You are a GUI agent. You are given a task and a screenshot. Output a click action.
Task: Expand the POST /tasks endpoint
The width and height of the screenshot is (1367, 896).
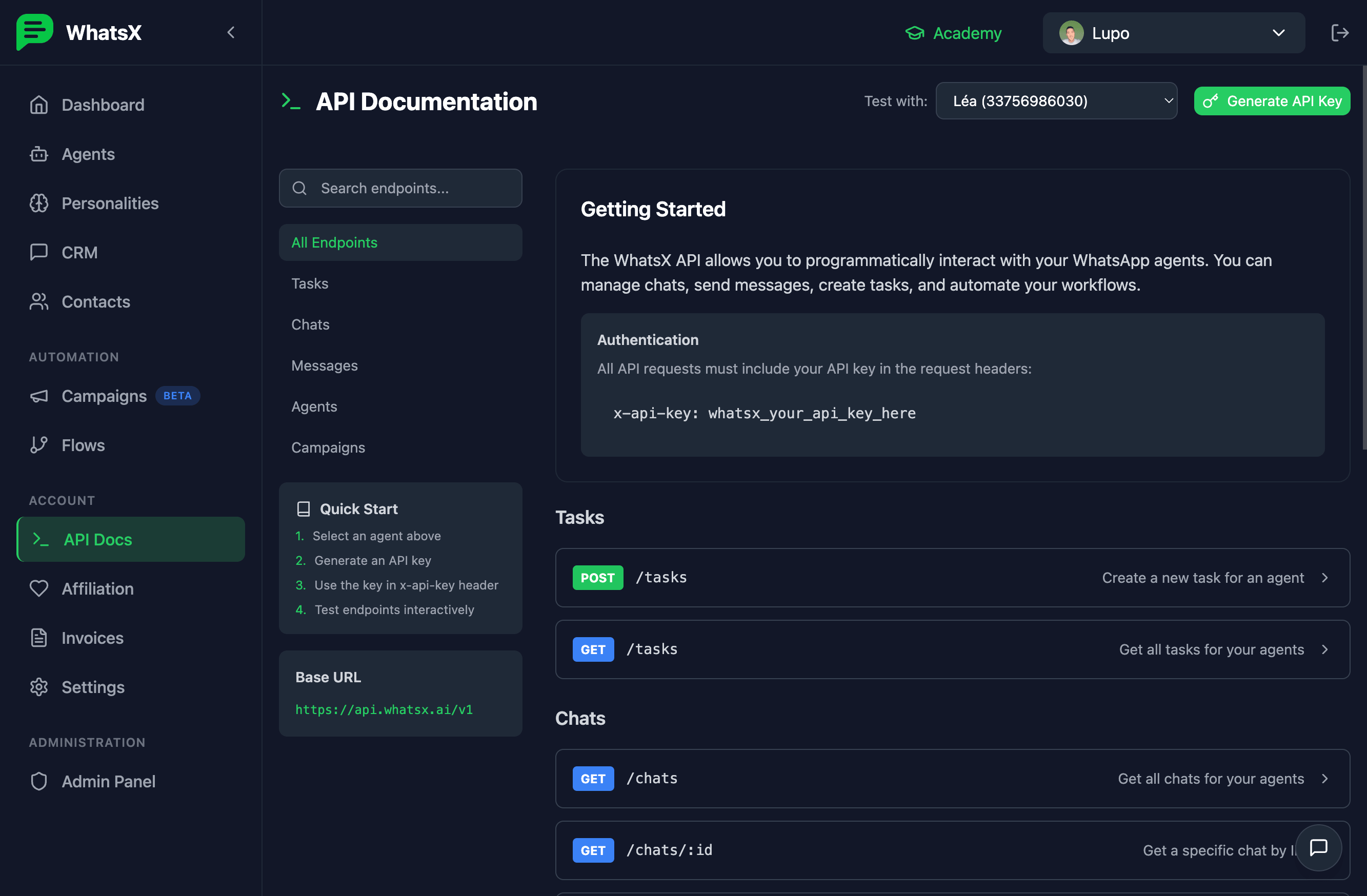[952, 578]
